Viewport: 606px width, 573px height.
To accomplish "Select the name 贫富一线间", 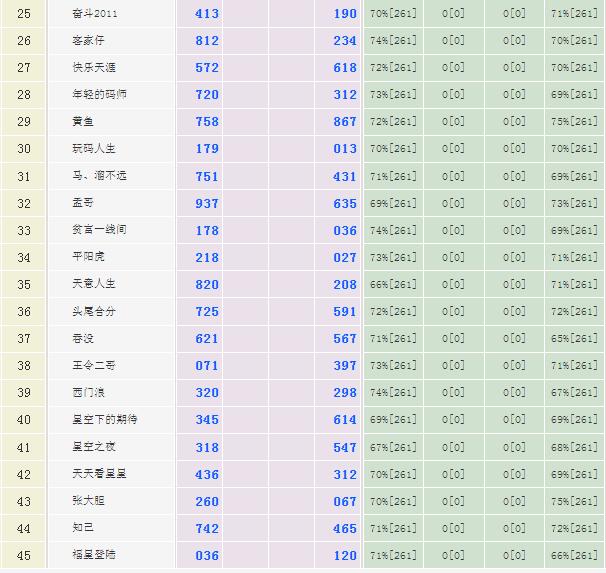I will click(x=99, y=230).
